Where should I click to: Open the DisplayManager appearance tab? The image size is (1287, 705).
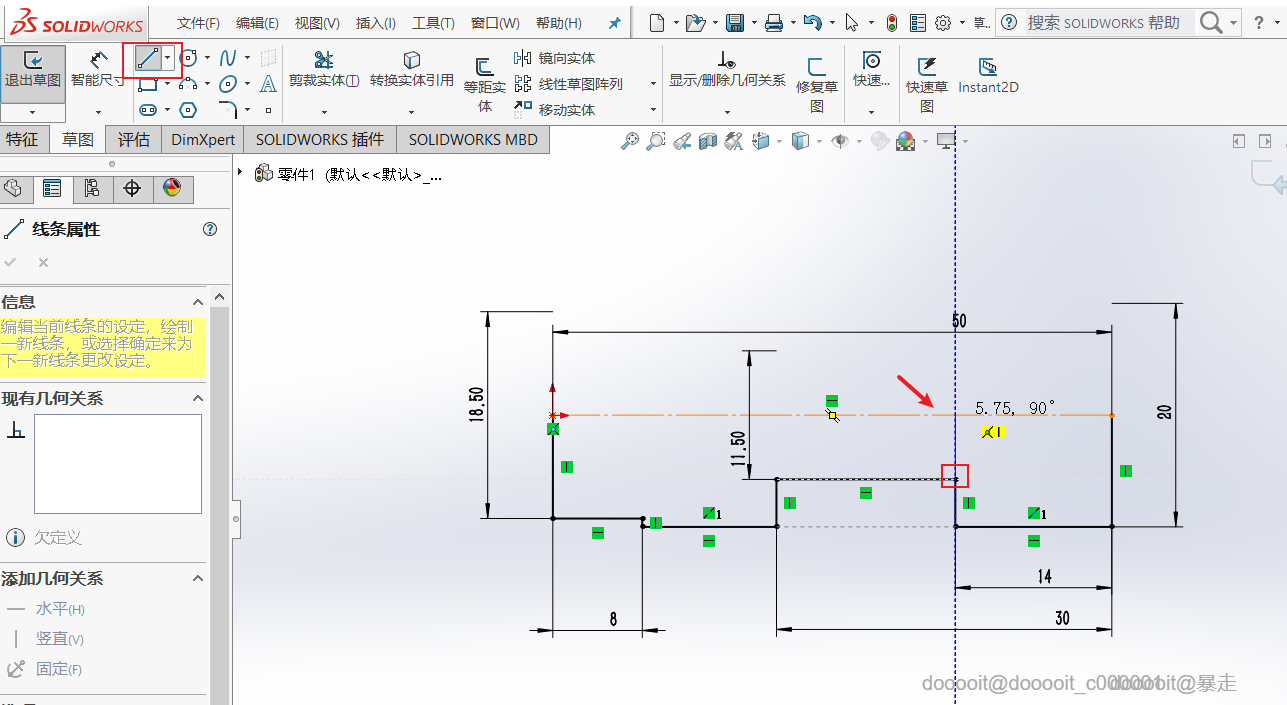(172, 188)
